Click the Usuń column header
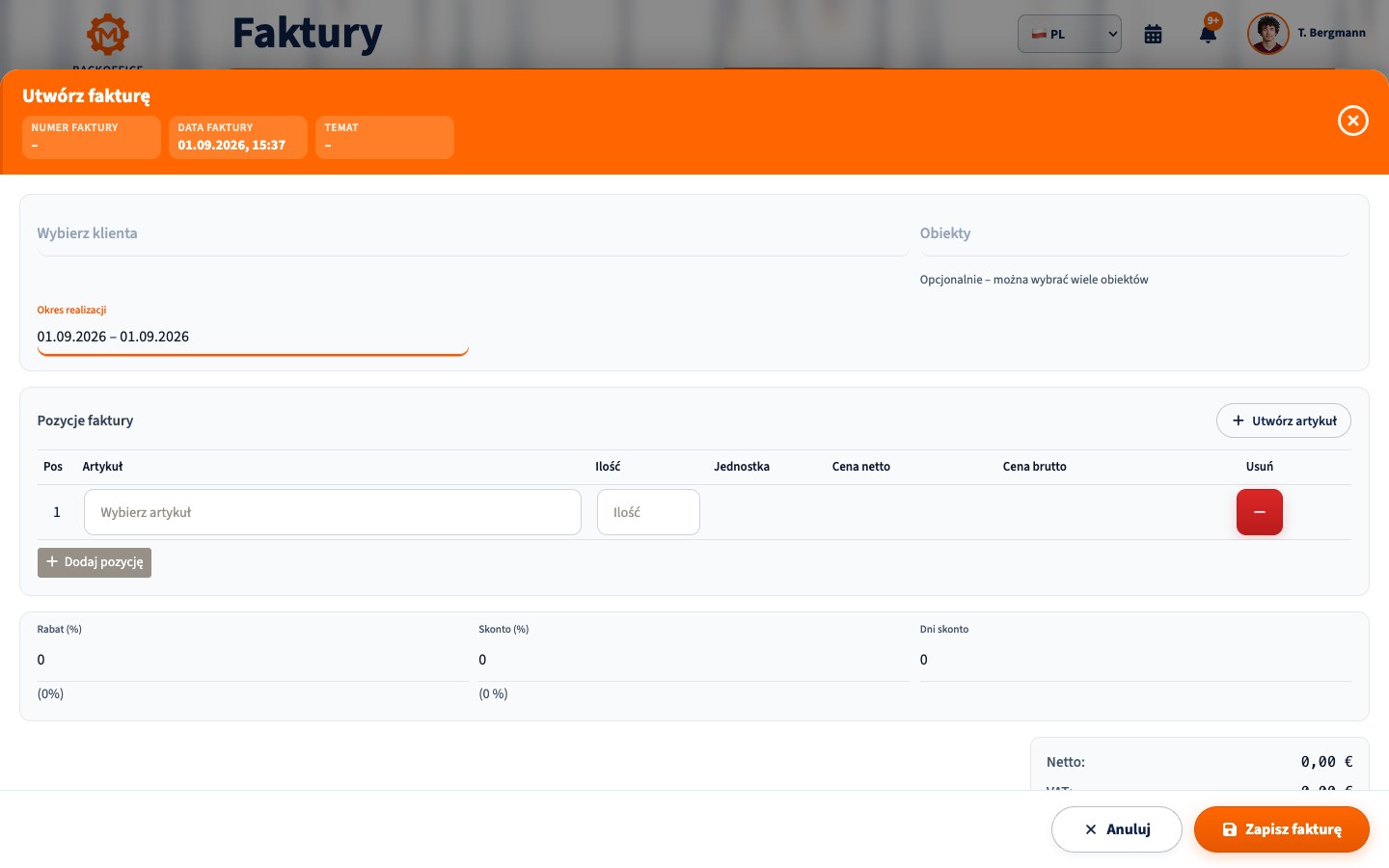The image size is (1389, 868). tap(1260, 467)
